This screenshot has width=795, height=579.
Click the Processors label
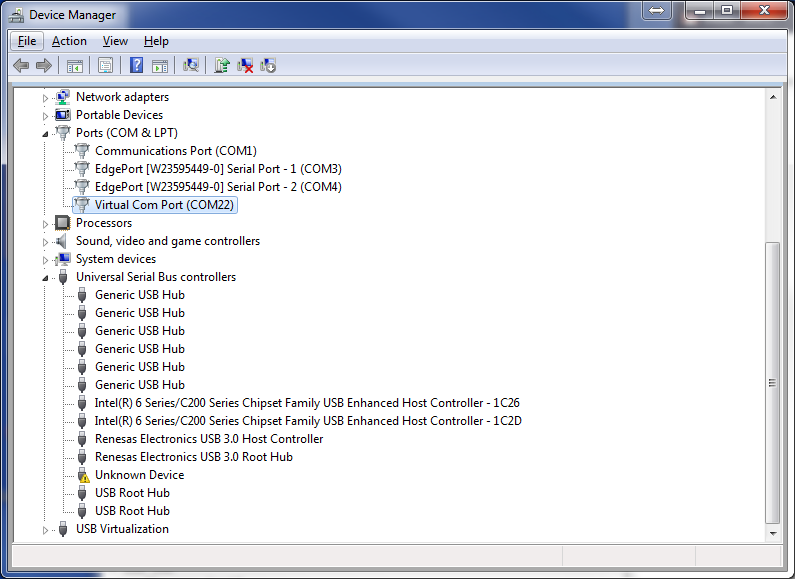[104, 223]
